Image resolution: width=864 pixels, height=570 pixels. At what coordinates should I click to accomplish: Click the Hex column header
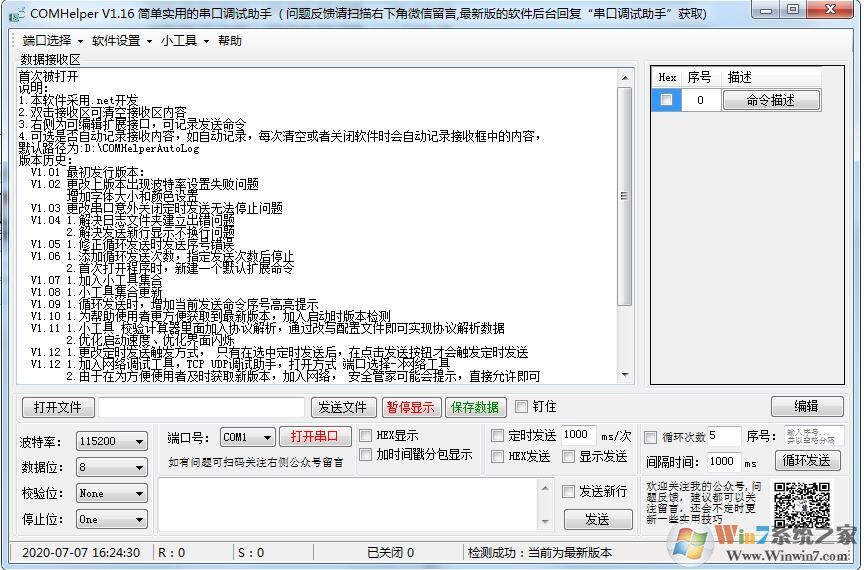pyautogui.click(x=667, y=77)
